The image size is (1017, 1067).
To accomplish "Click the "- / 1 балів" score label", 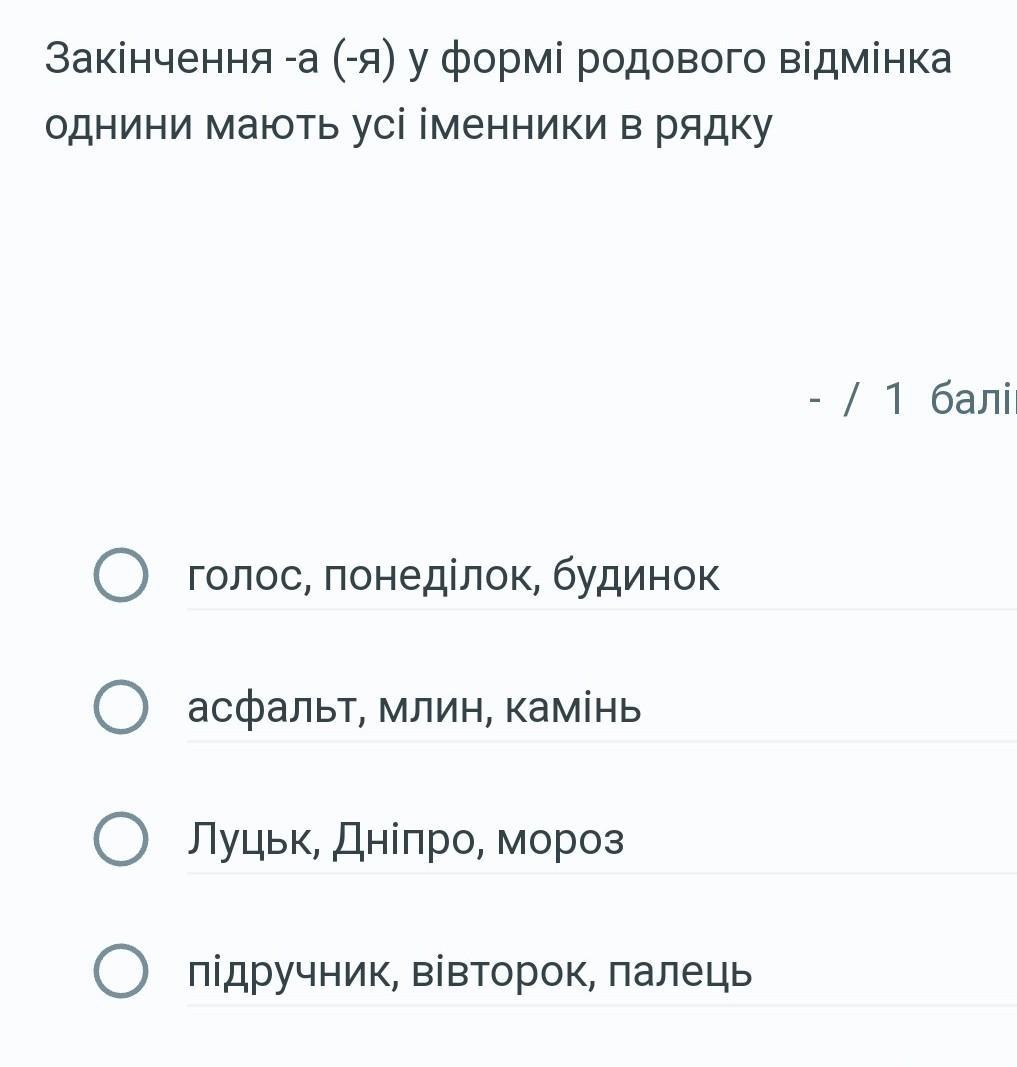I will click(910, 399).
